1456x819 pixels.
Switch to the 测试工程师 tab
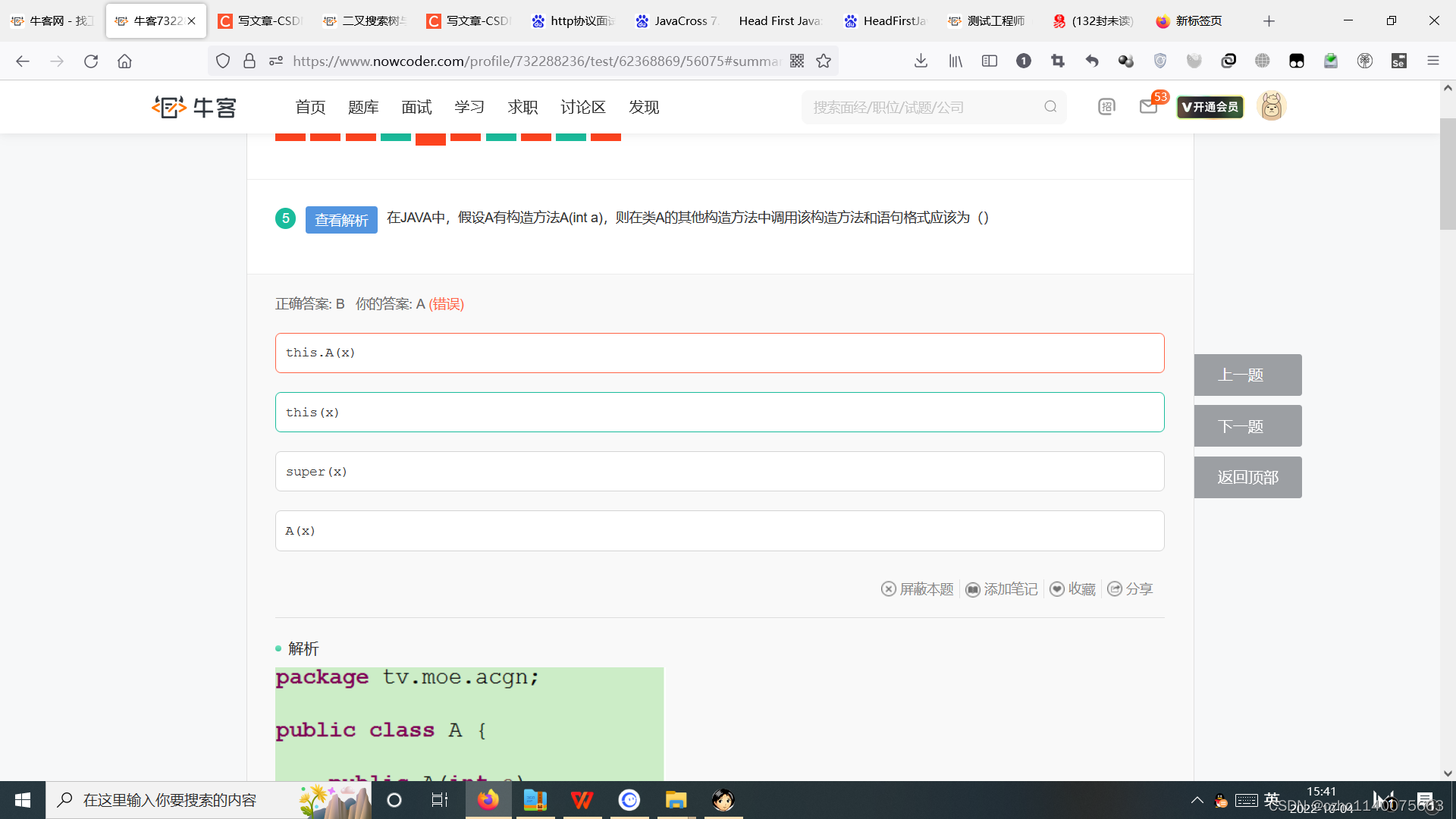990,21
